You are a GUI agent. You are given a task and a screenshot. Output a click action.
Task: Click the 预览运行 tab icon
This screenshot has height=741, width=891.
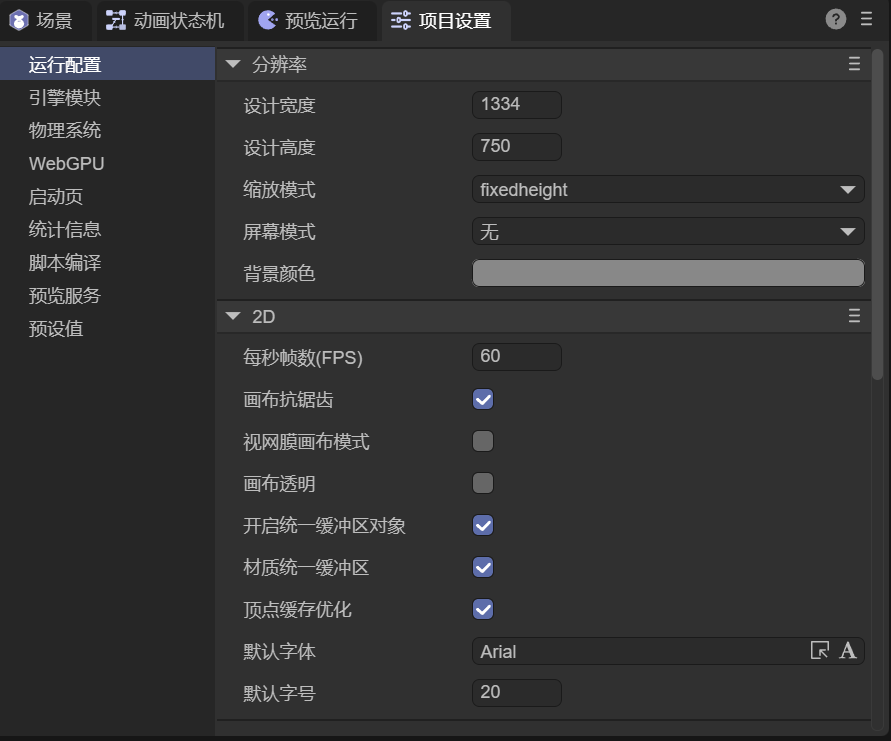(x=267, y=20)
